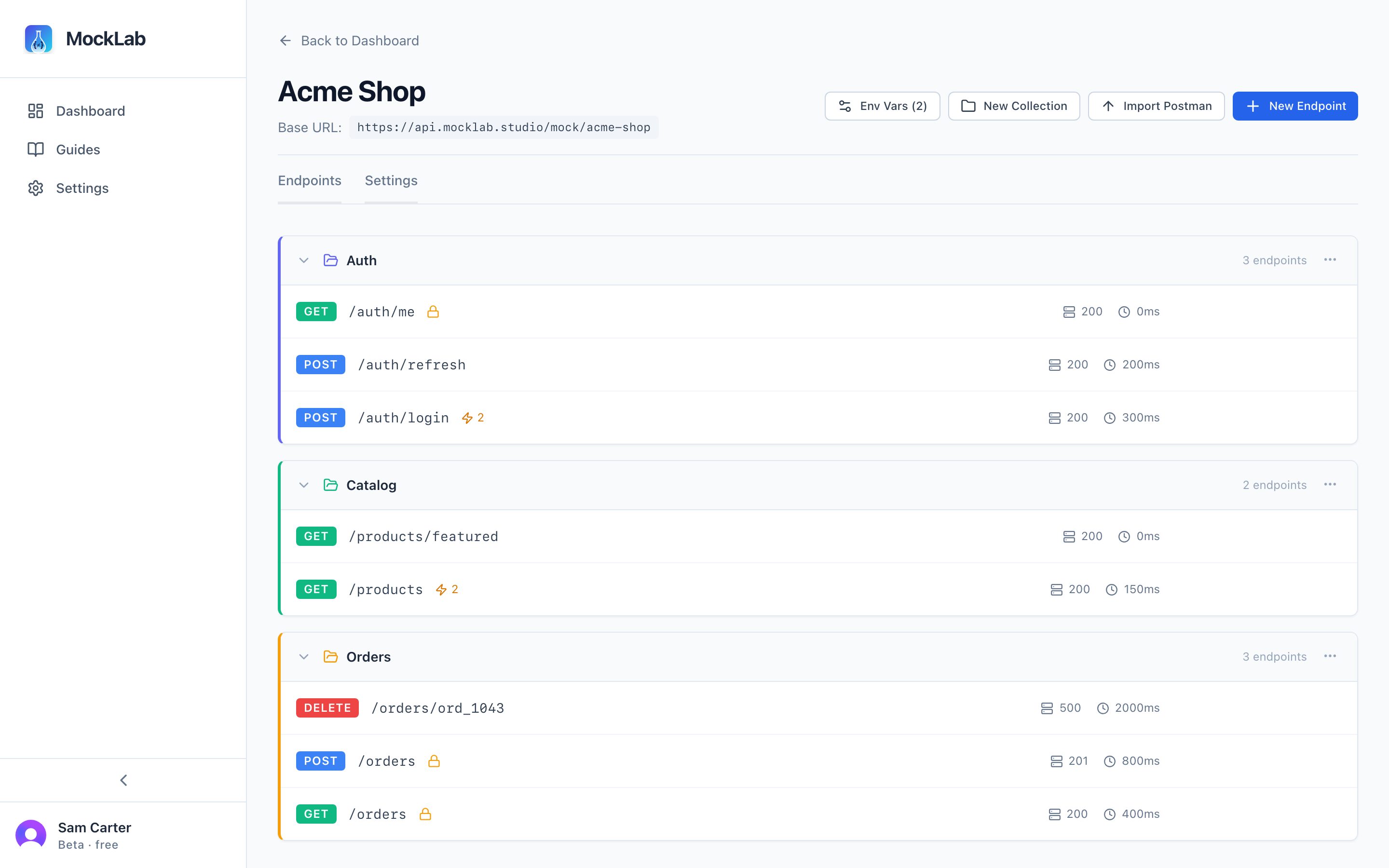Switch to the project Settings tab
Viewport: 1389px width, 868px height.
(391, 181)
